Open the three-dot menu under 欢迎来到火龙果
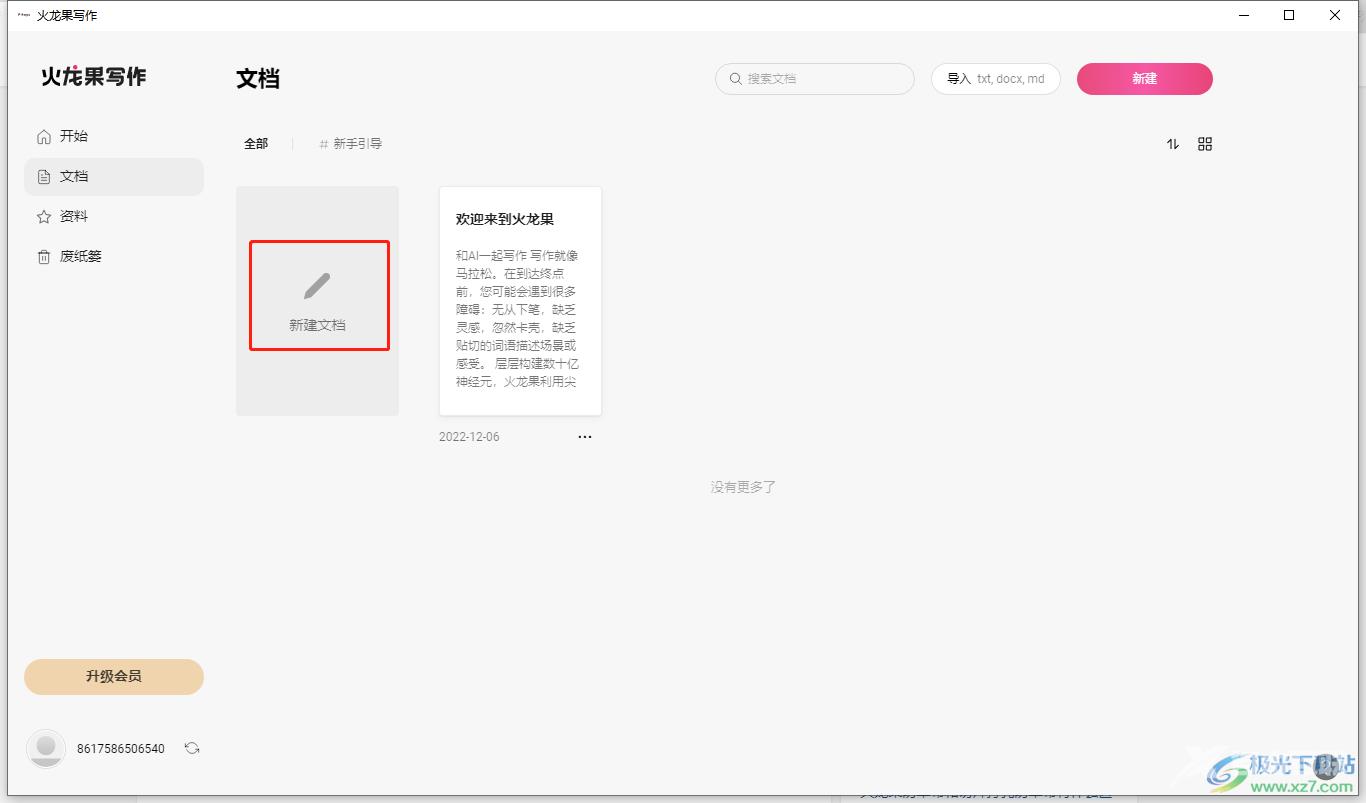 pyautogui.click(x=585, y=437)
